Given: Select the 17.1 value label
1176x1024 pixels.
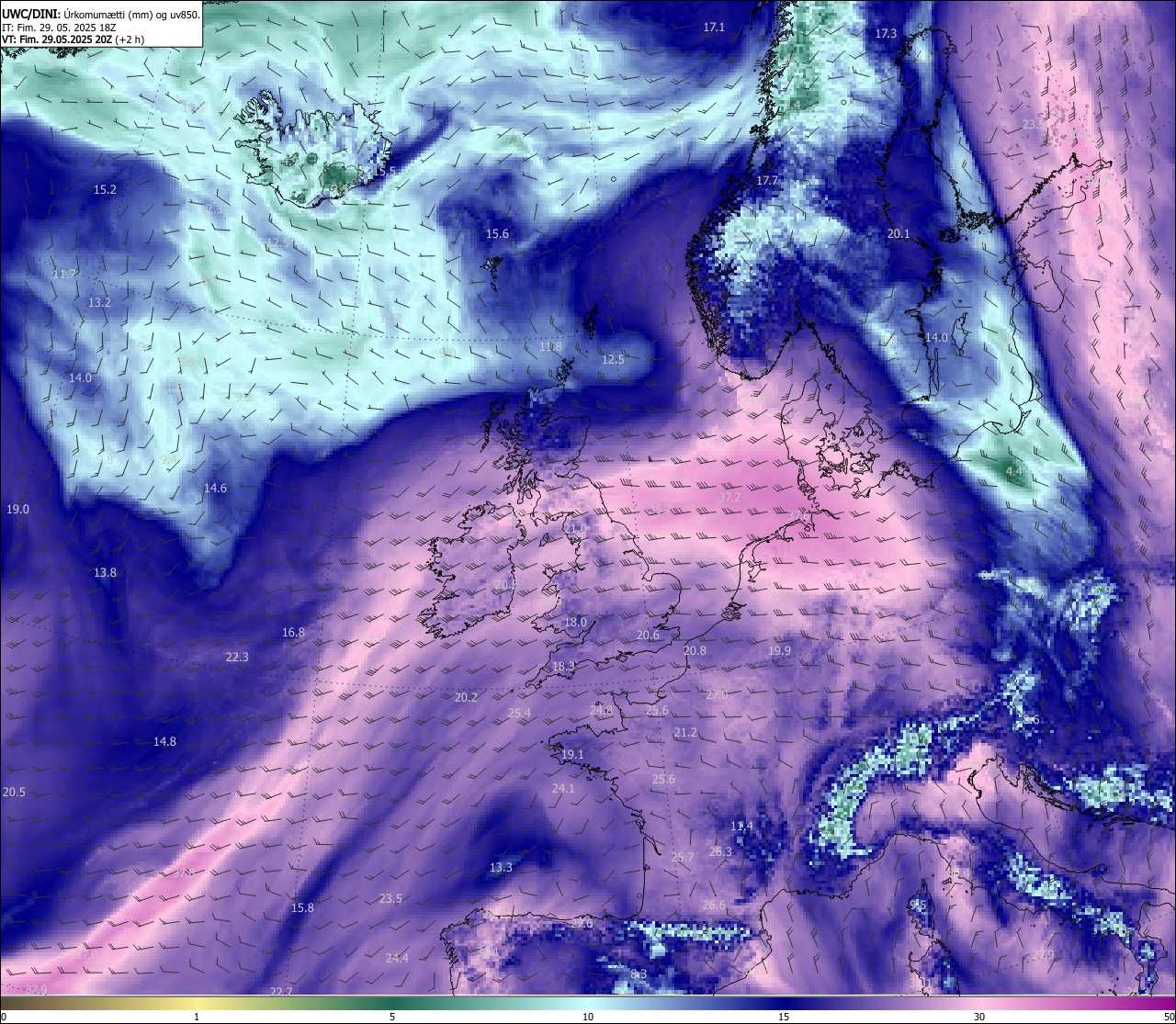Looking at the screenshot, I should [714, 28].
